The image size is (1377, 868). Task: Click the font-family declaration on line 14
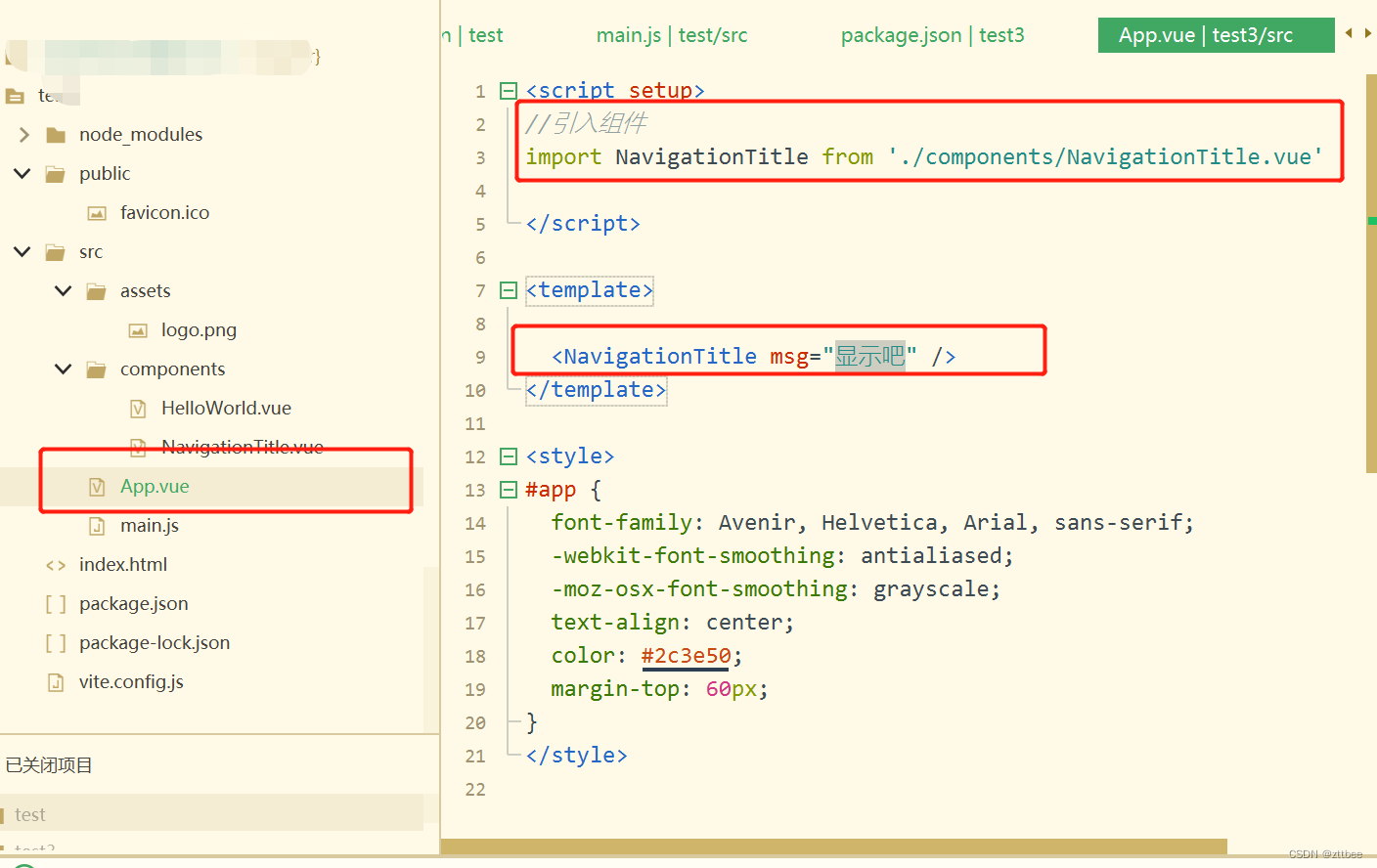click(872, 523)
